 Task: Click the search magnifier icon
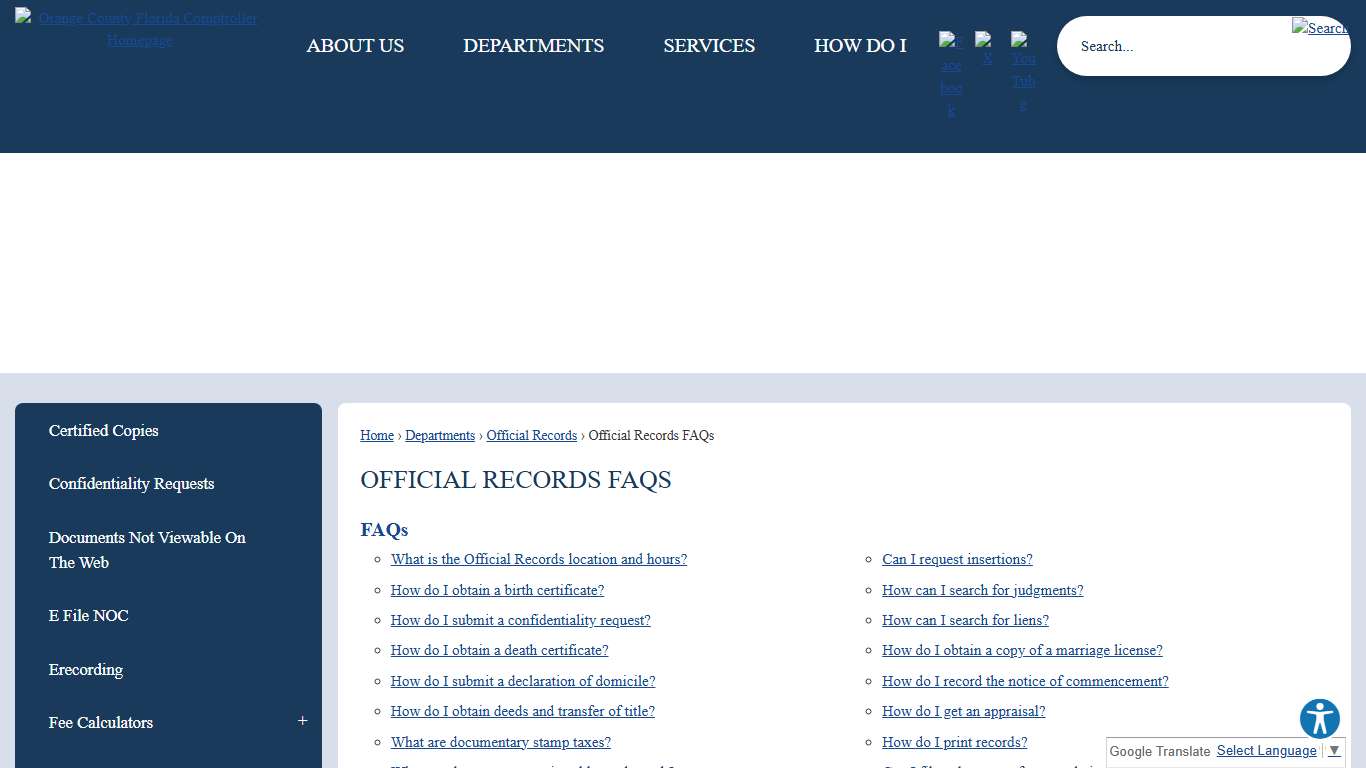pyautogui.click(x=1319, y=26)
